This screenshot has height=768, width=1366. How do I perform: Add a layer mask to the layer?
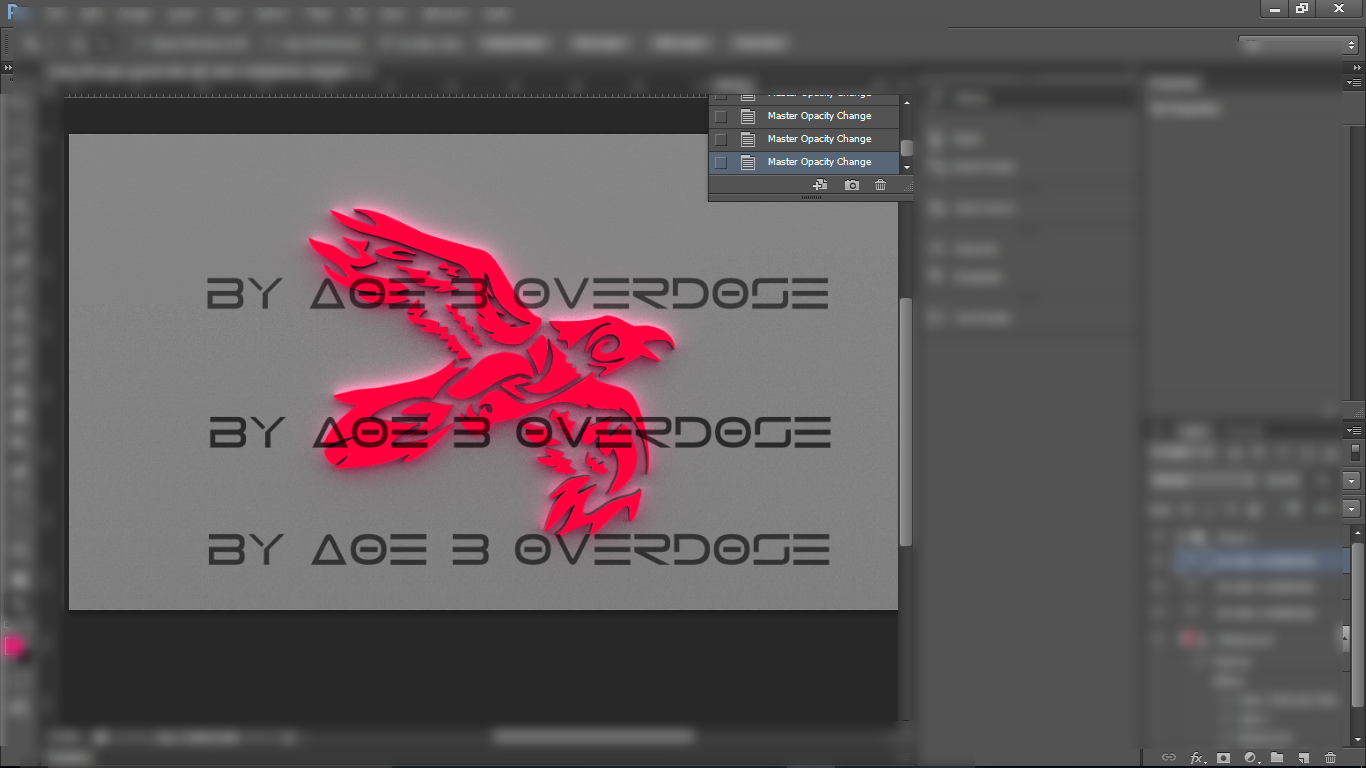point(1223,758)
